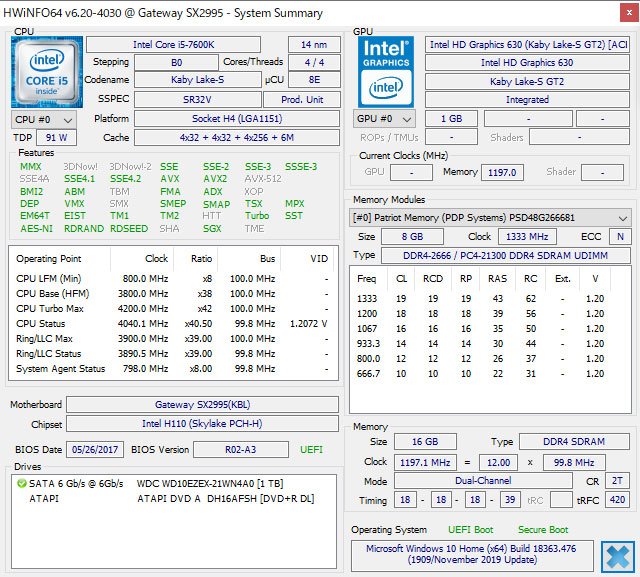Image resolution: width=640 pixels, height=577 pixels.
Task: Select the ATAPI DVD A DH16AFSH drive entry
Action: pyautogui.click(x=225, y=499)
